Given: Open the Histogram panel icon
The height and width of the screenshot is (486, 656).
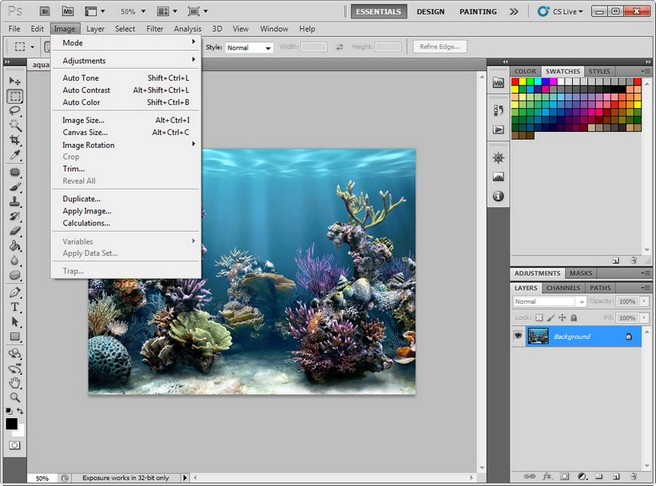Looking at the screenshot, I should [x=498, y=177].
